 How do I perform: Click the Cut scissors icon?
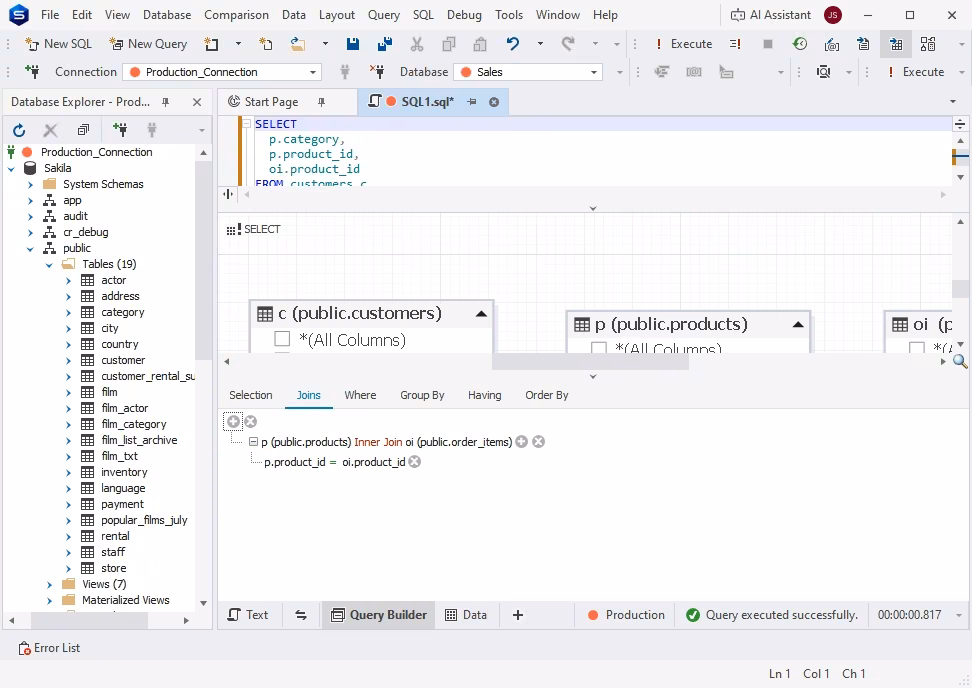[417, 44]
